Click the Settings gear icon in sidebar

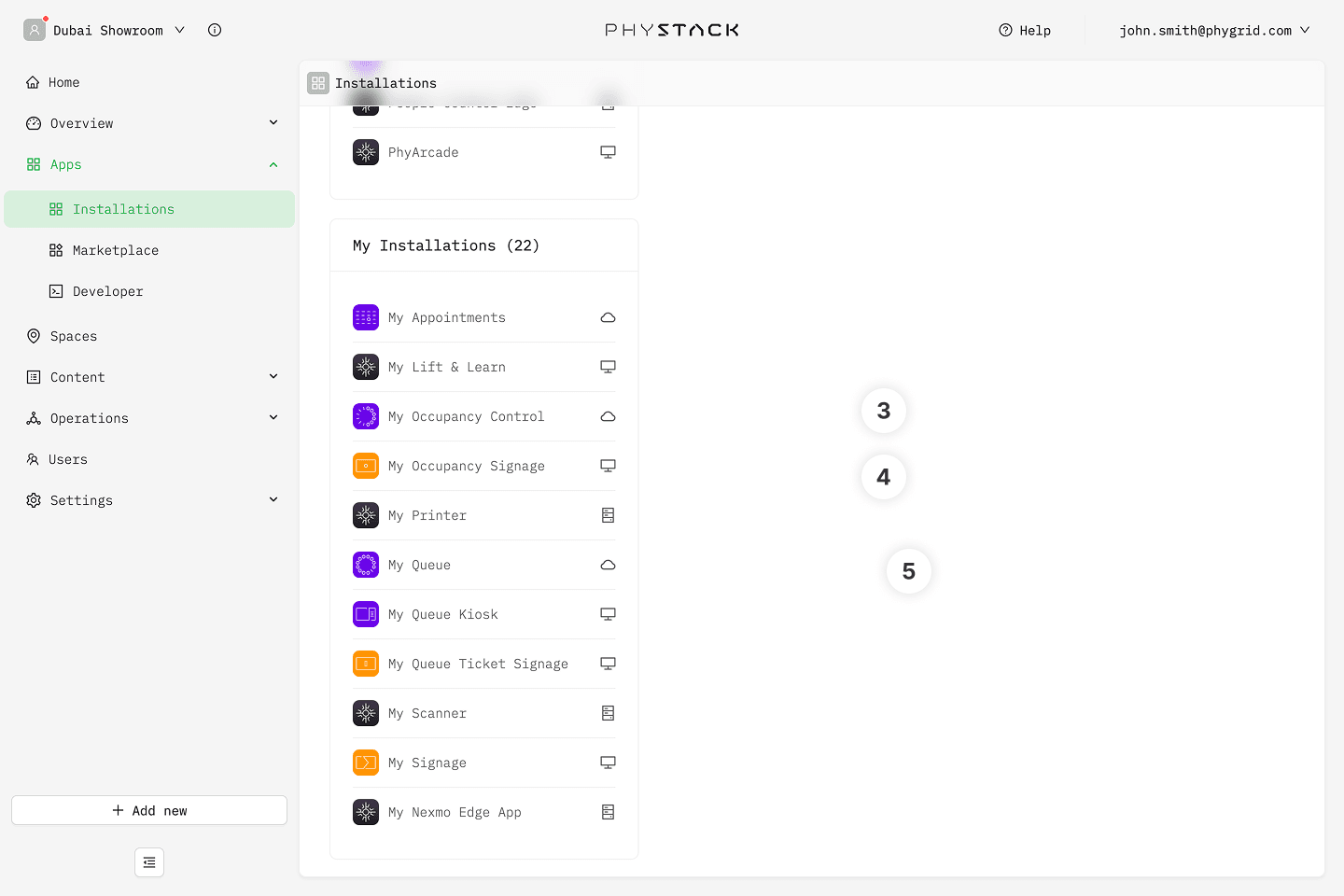[x=34, y=500]
